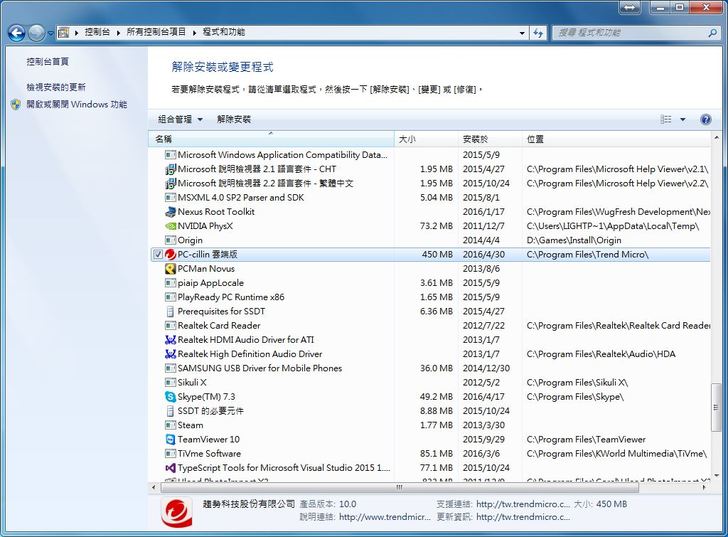The image size is (728, 537).
Task: Click the TeamViewer 10 icon
Action: [x=170, y=440]
